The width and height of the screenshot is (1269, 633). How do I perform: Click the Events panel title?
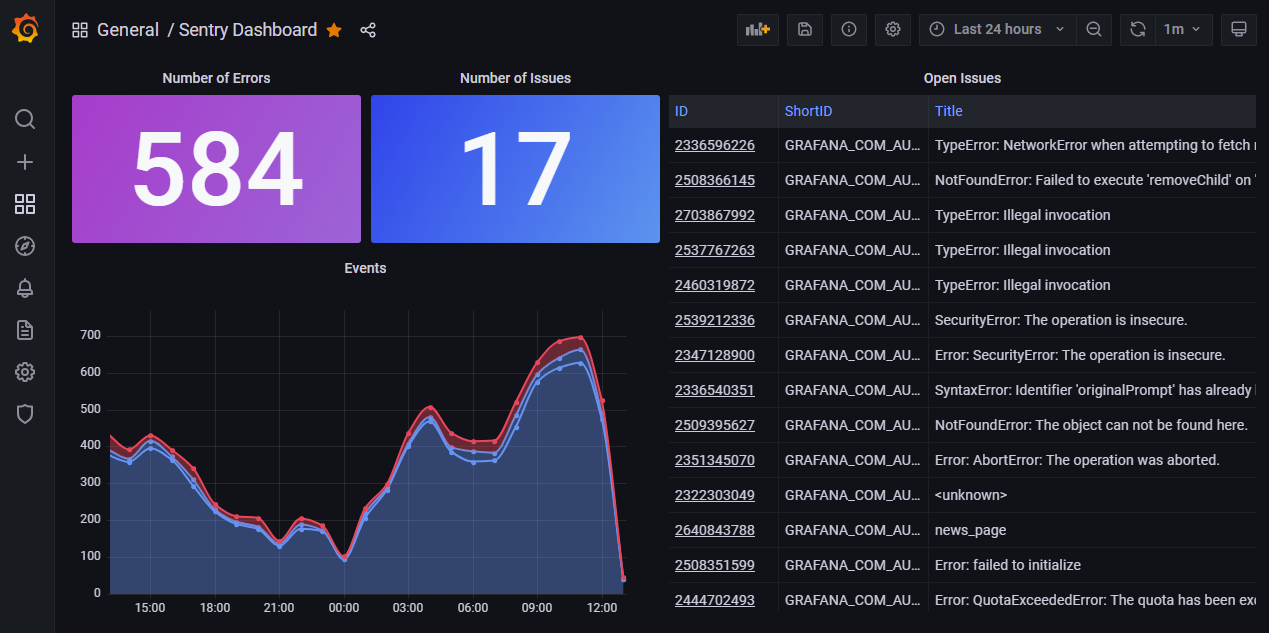(x=365, y=268)
